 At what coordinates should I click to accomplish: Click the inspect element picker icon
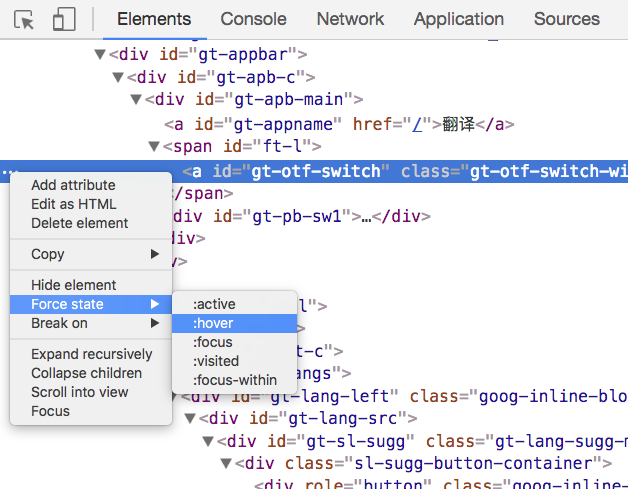click(x=25, y=19)
